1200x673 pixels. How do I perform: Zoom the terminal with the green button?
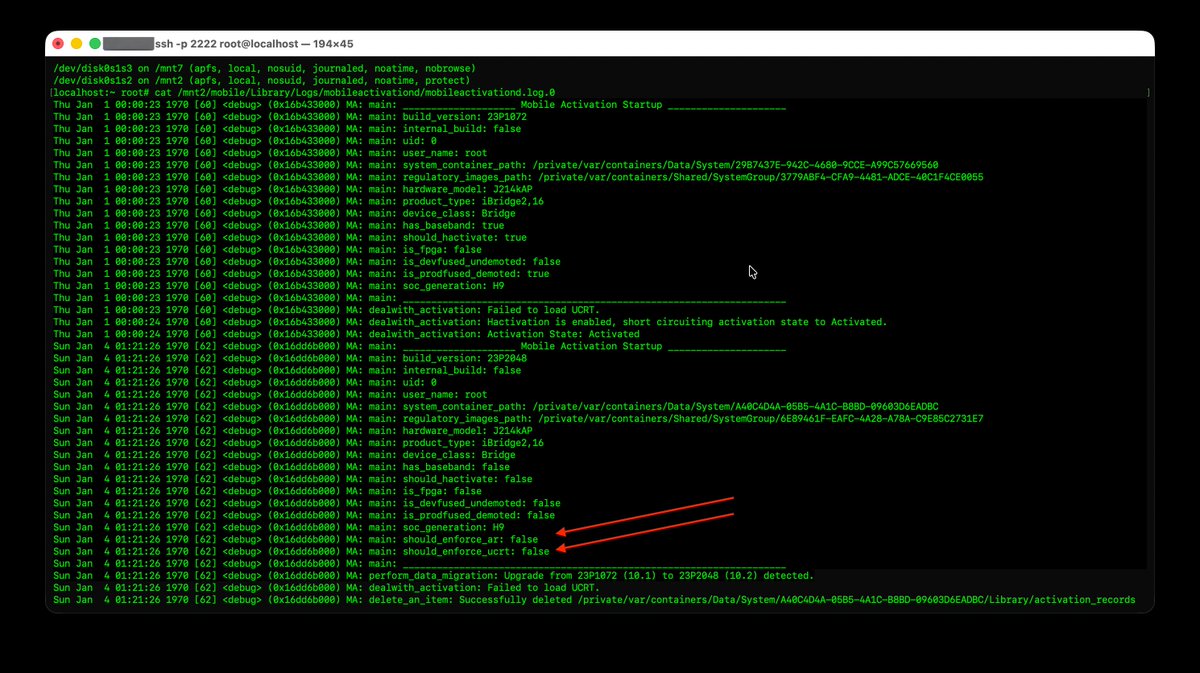point(95,44)
